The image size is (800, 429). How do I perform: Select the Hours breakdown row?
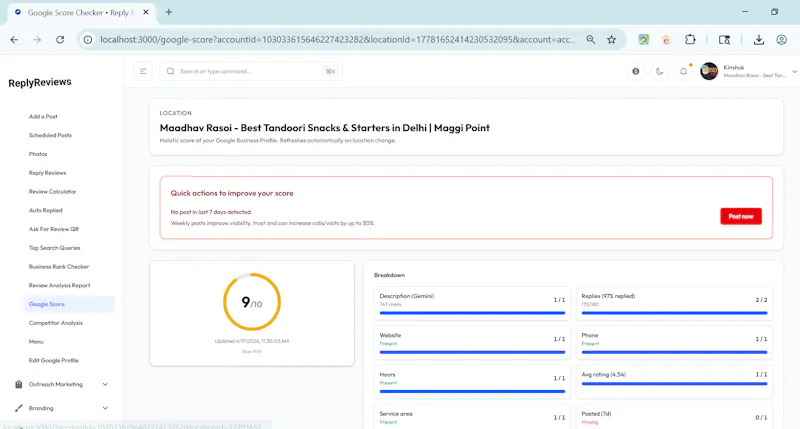tap(472, 382)
